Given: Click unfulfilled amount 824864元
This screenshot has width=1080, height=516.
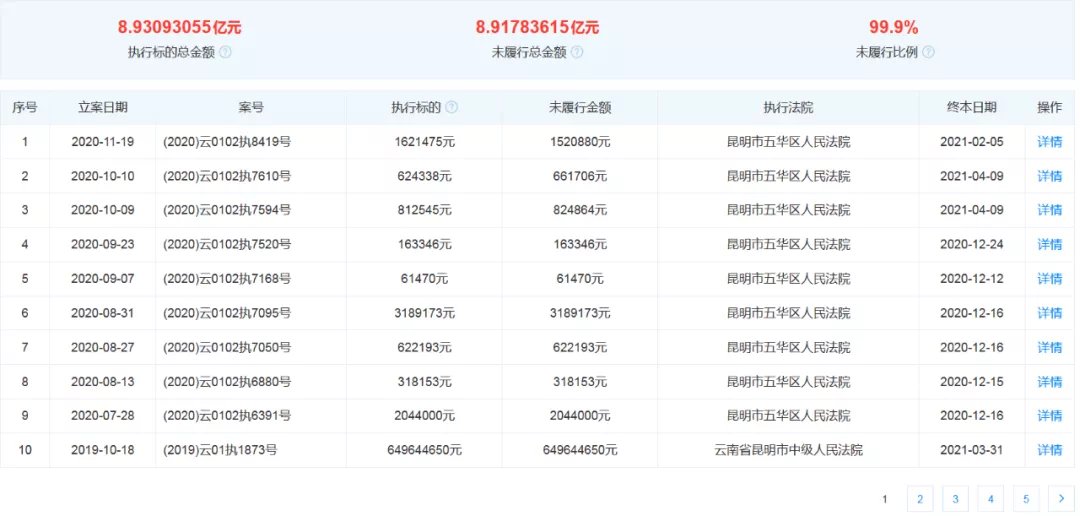Looking at the screenshot, I should [x=580, y=210].
